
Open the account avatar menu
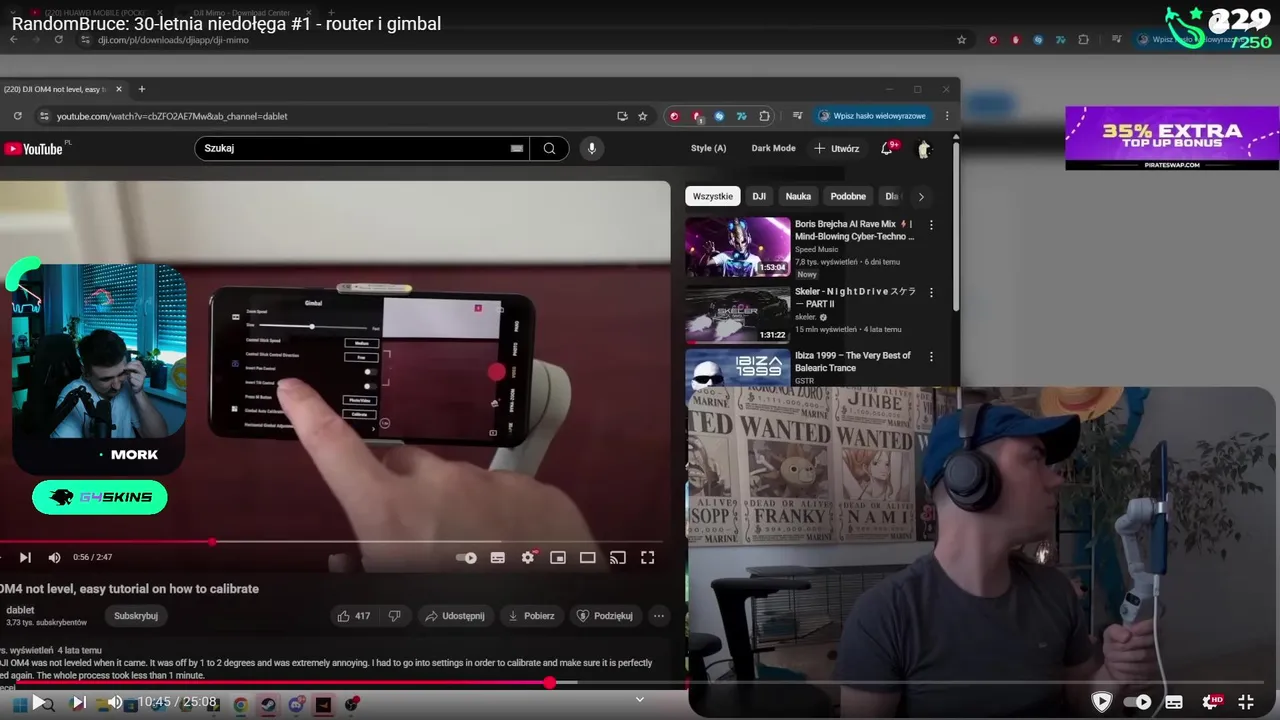click(924, 148)
